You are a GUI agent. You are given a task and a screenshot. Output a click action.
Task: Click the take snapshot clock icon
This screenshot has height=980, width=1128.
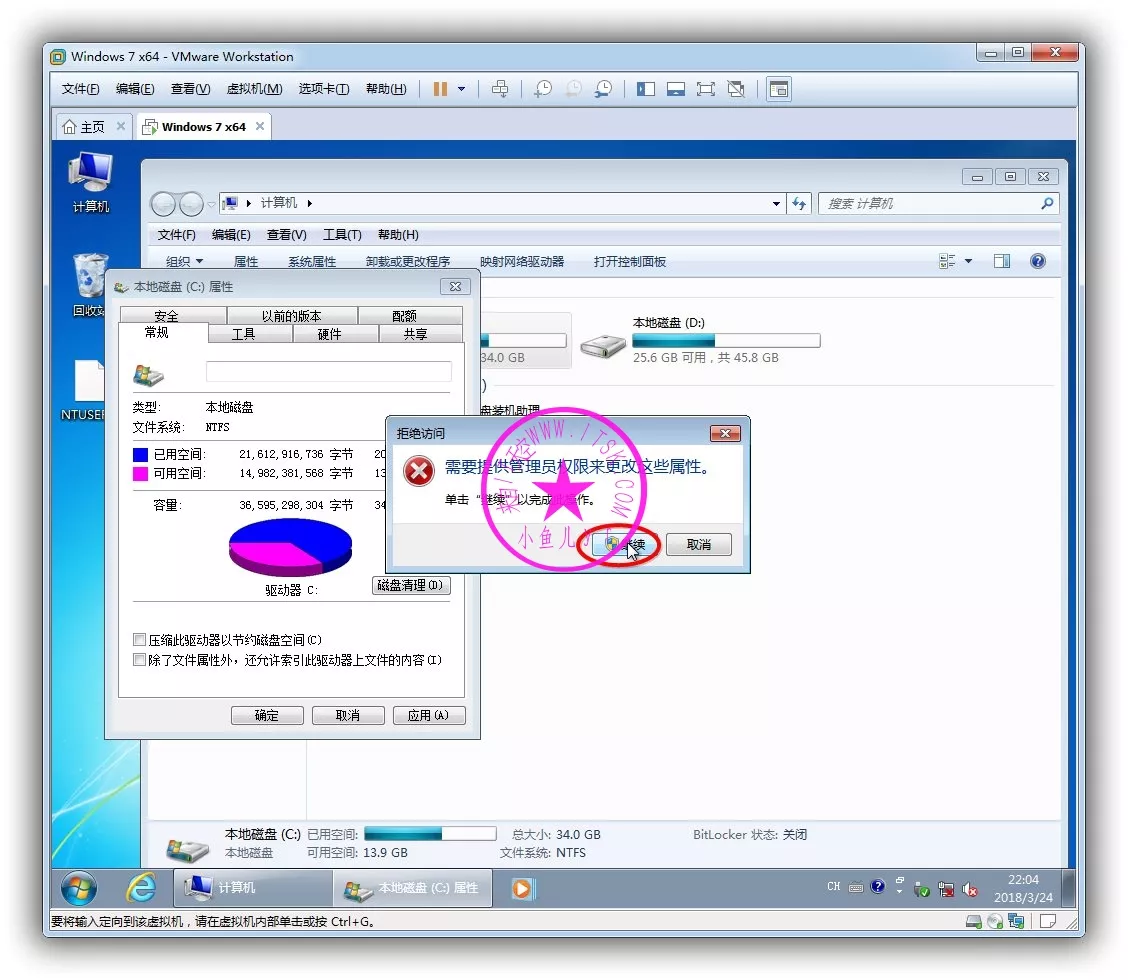pos(542,89)
